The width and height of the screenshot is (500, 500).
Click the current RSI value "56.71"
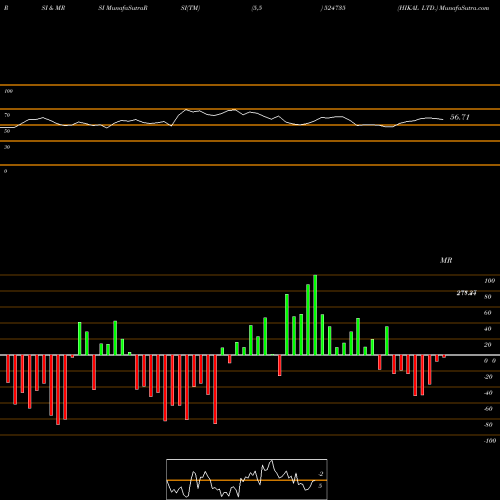[x=460, y=117]
